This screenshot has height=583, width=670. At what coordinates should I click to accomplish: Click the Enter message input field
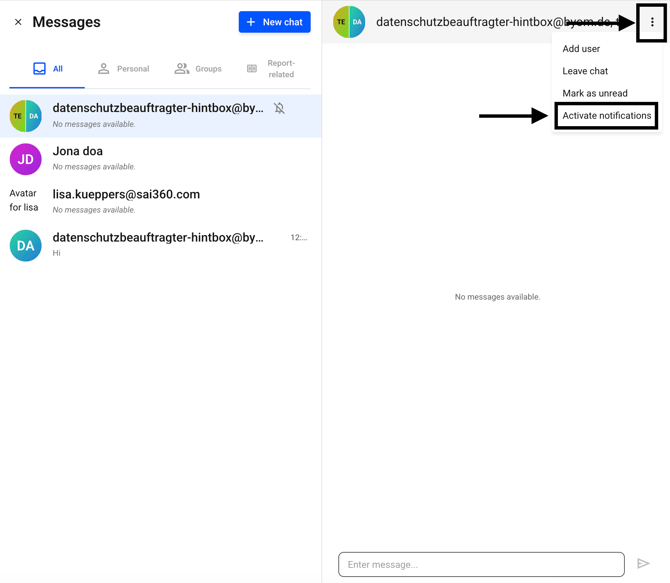(x=481, y=564)
